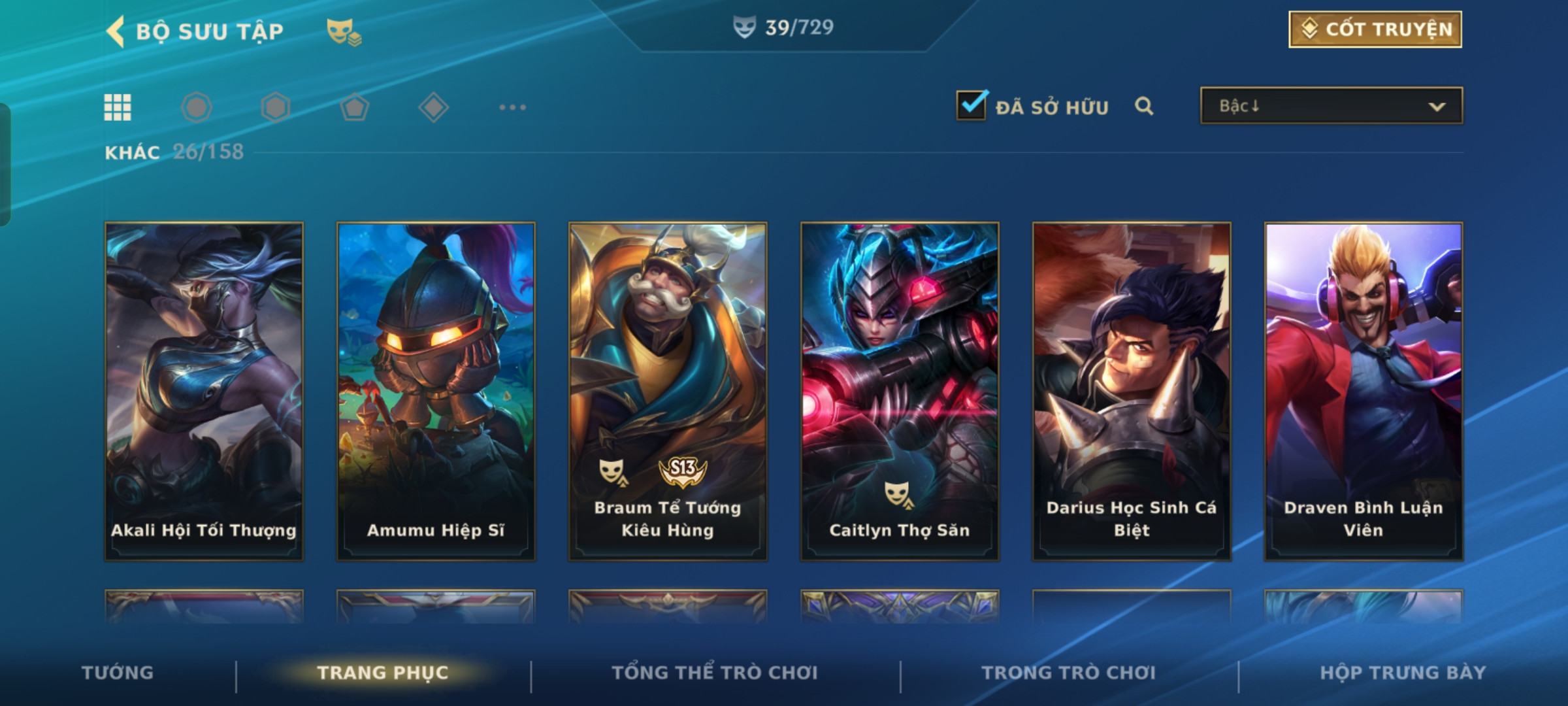Switch to the Tướng tab
The height and width of the screenshot is (706, 1568).
(118, 673)
